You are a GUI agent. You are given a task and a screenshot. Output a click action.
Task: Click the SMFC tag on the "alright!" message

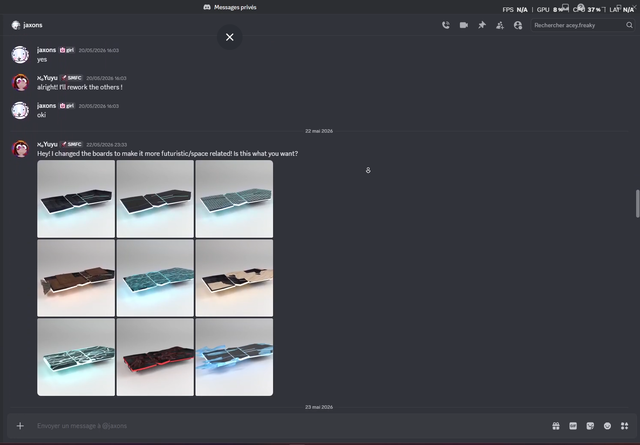[72, 78]
